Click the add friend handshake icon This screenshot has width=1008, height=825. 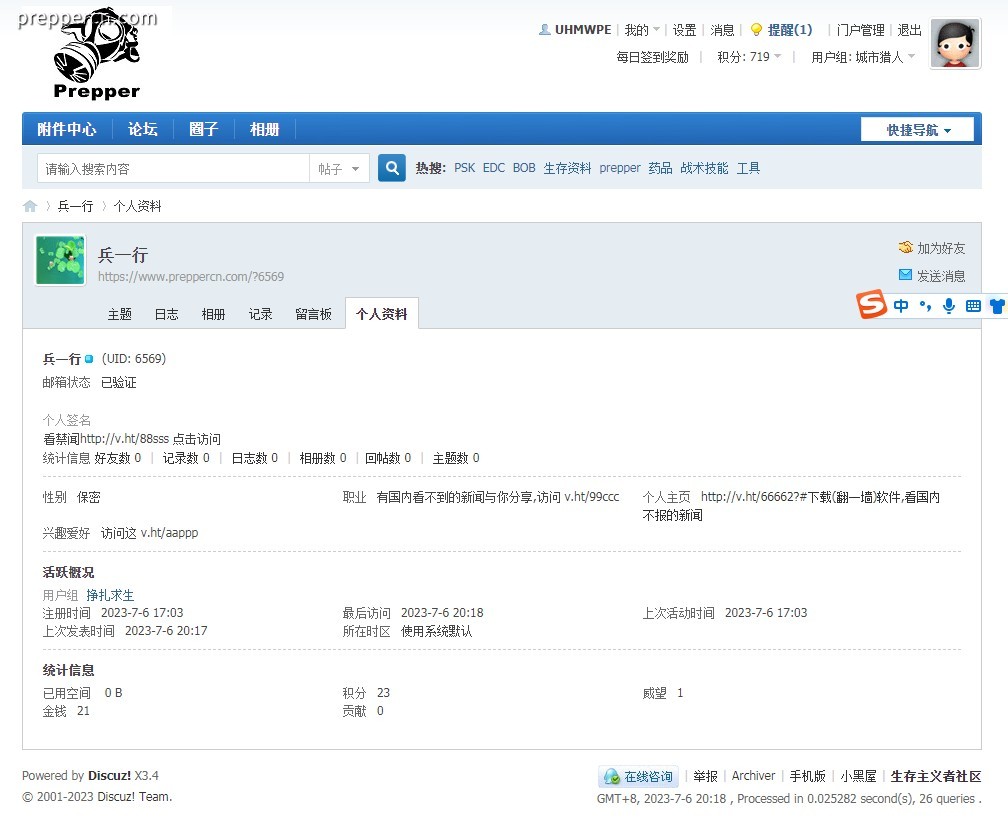pyautogui.click(x=906, y=248)
